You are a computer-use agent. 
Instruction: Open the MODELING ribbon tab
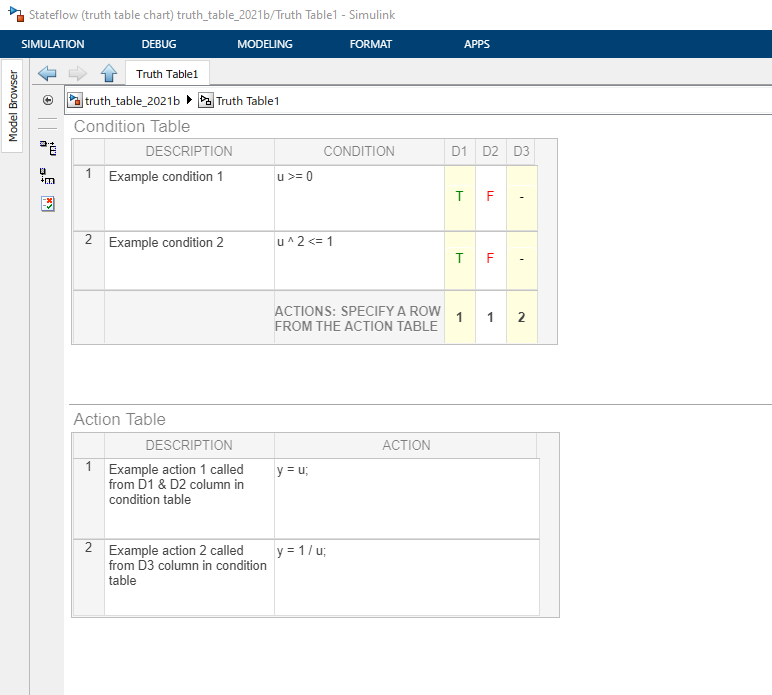264,44
